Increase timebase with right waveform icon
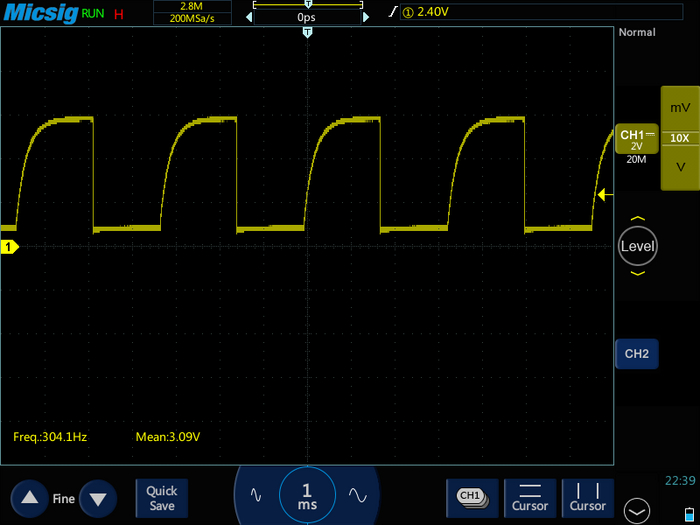The height and width of the screenshot is (525, 700). 357,494
